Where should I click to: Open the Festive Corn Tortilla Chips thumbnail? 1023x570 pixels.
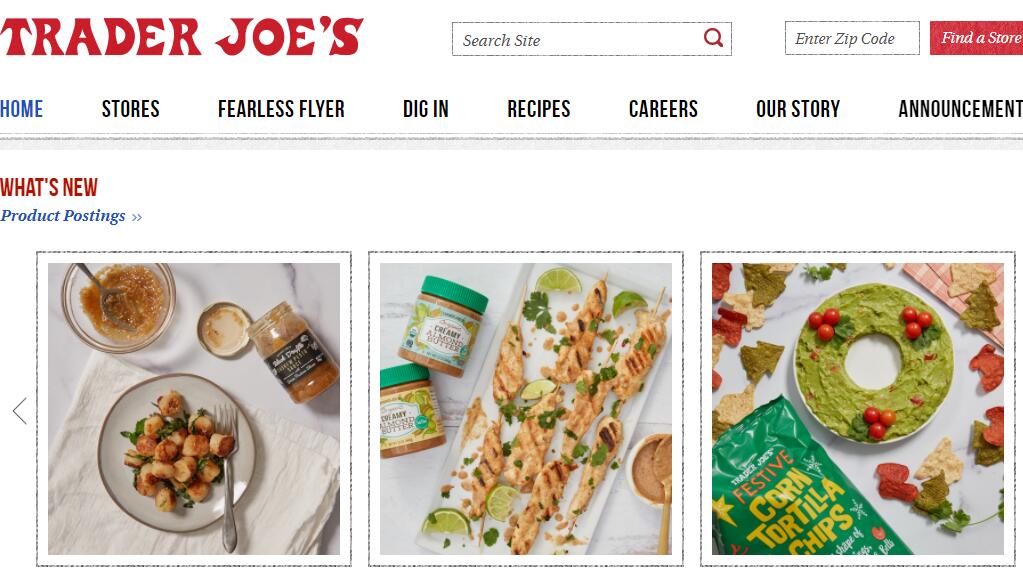click(858, 409)
